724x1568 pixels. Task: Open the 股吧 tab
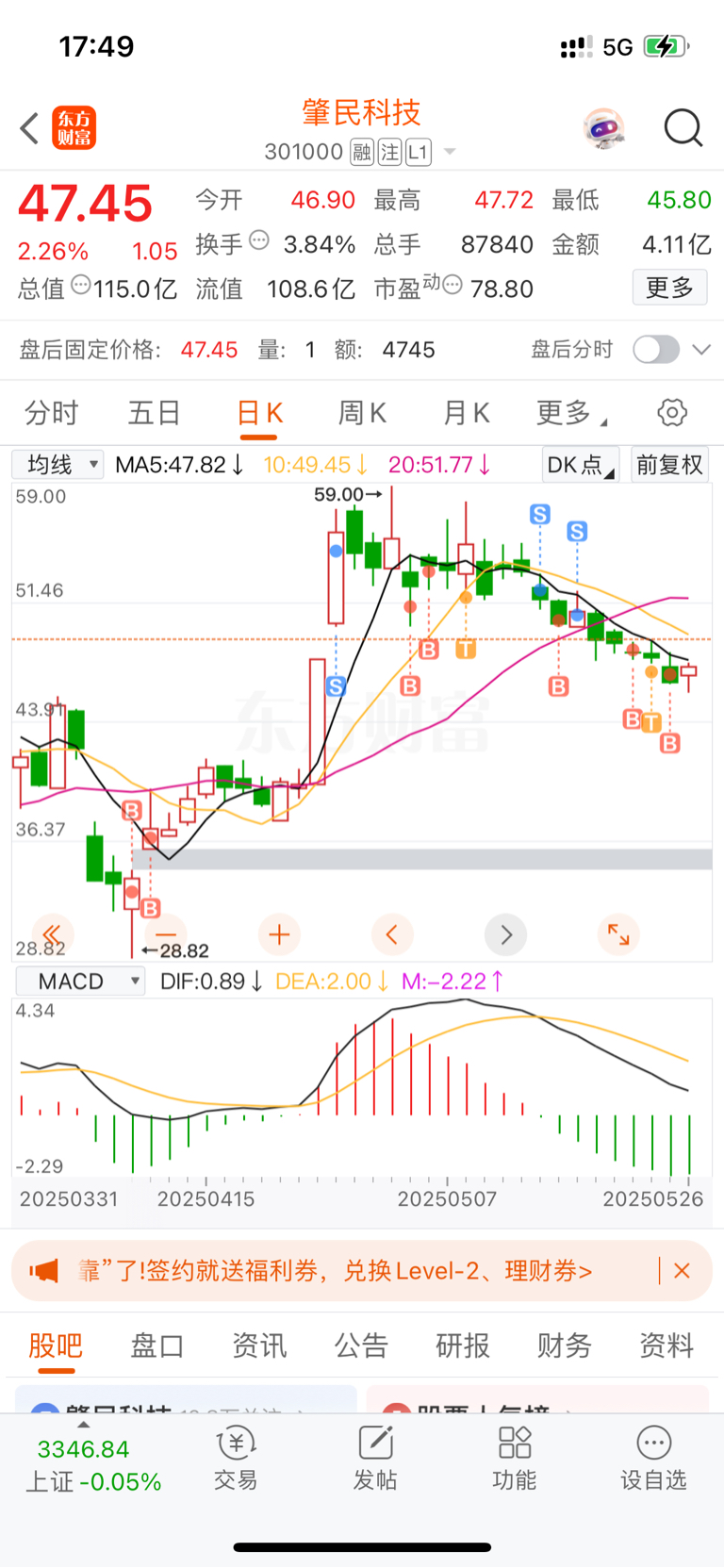[x=56, y=1345]
